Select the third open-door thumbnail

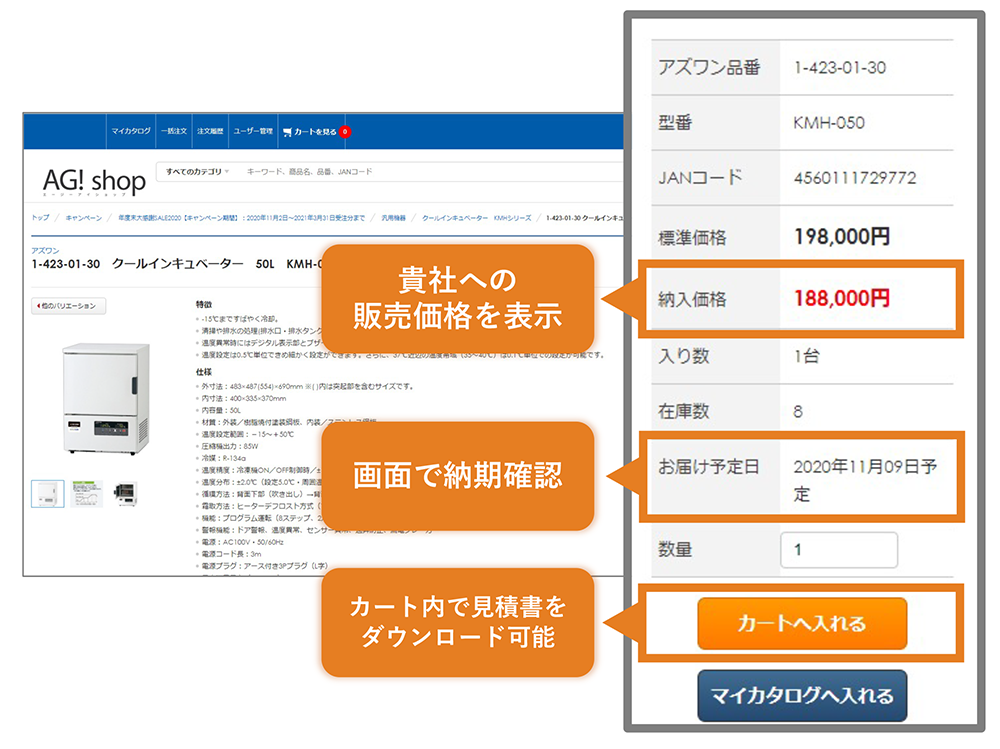pyautogui.click(x=126, y=494)
